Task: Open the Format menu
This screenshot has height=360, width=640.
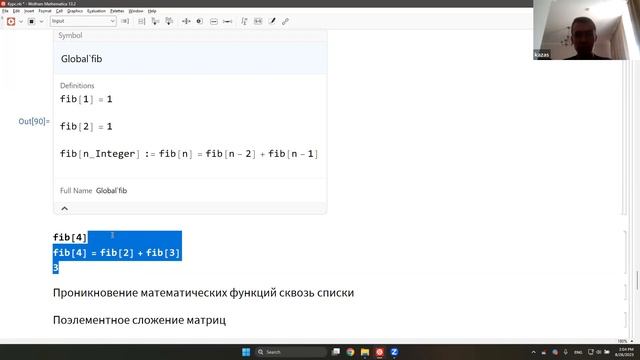Action: point(45,11)
